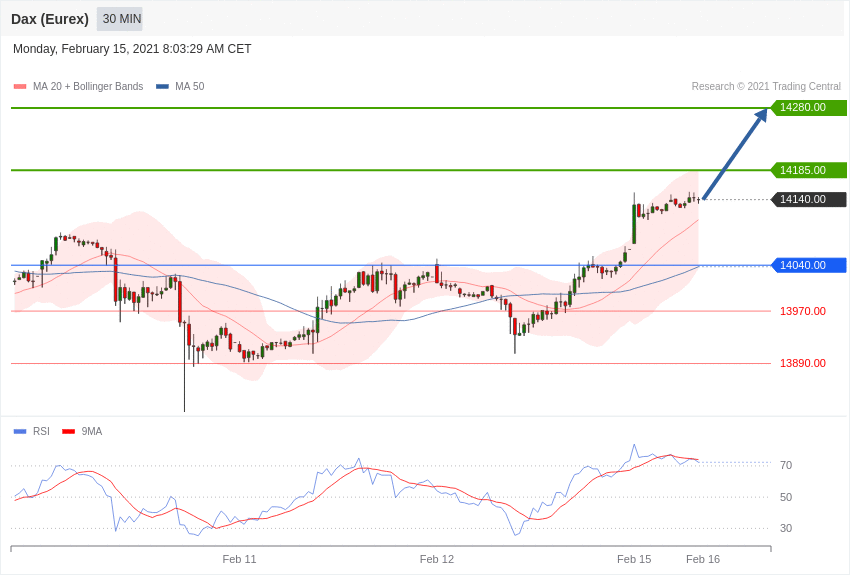Toggle the MA 50 legend label
Viewport: 850px width, 576px height.
click(190, 87)
